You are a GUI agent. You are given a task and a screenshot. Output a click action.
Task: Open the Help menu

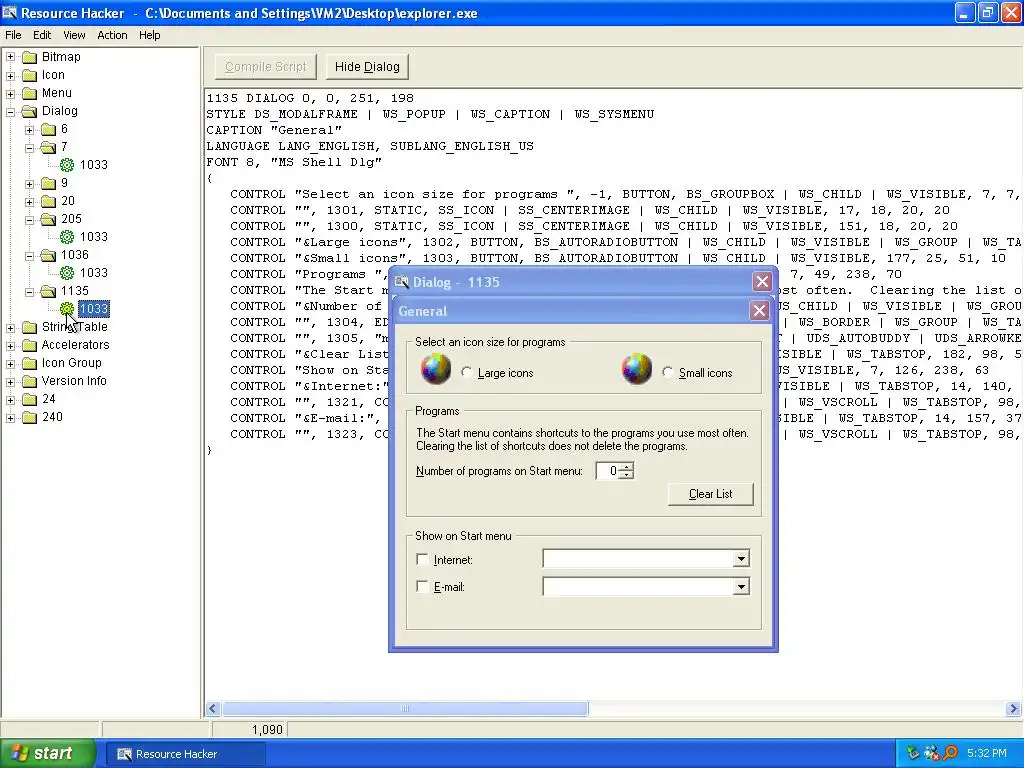pyautogui.click(x=150, y=35)
